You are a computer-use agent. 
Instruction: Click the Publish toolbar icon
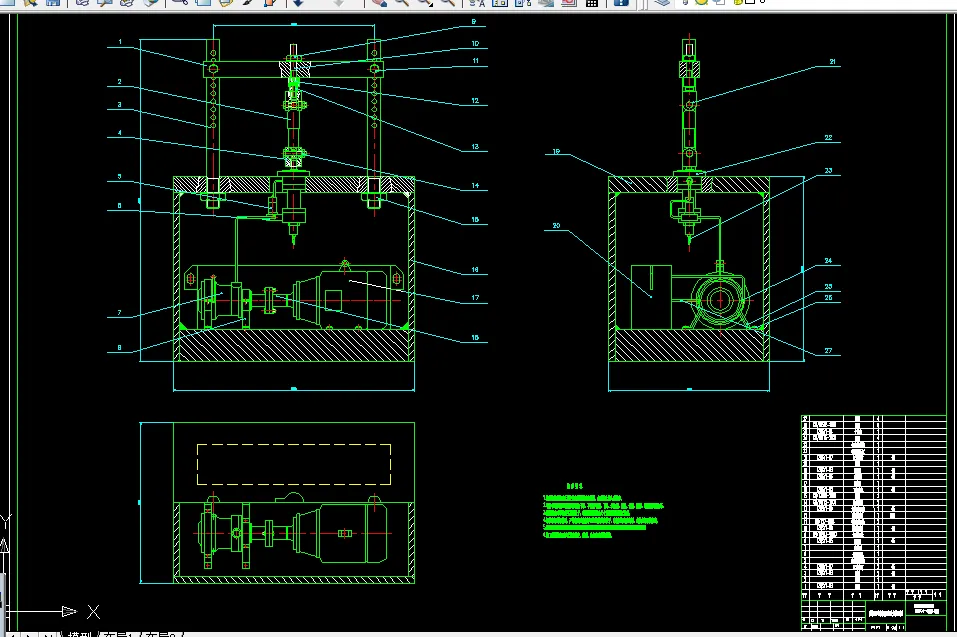point(127,2)
